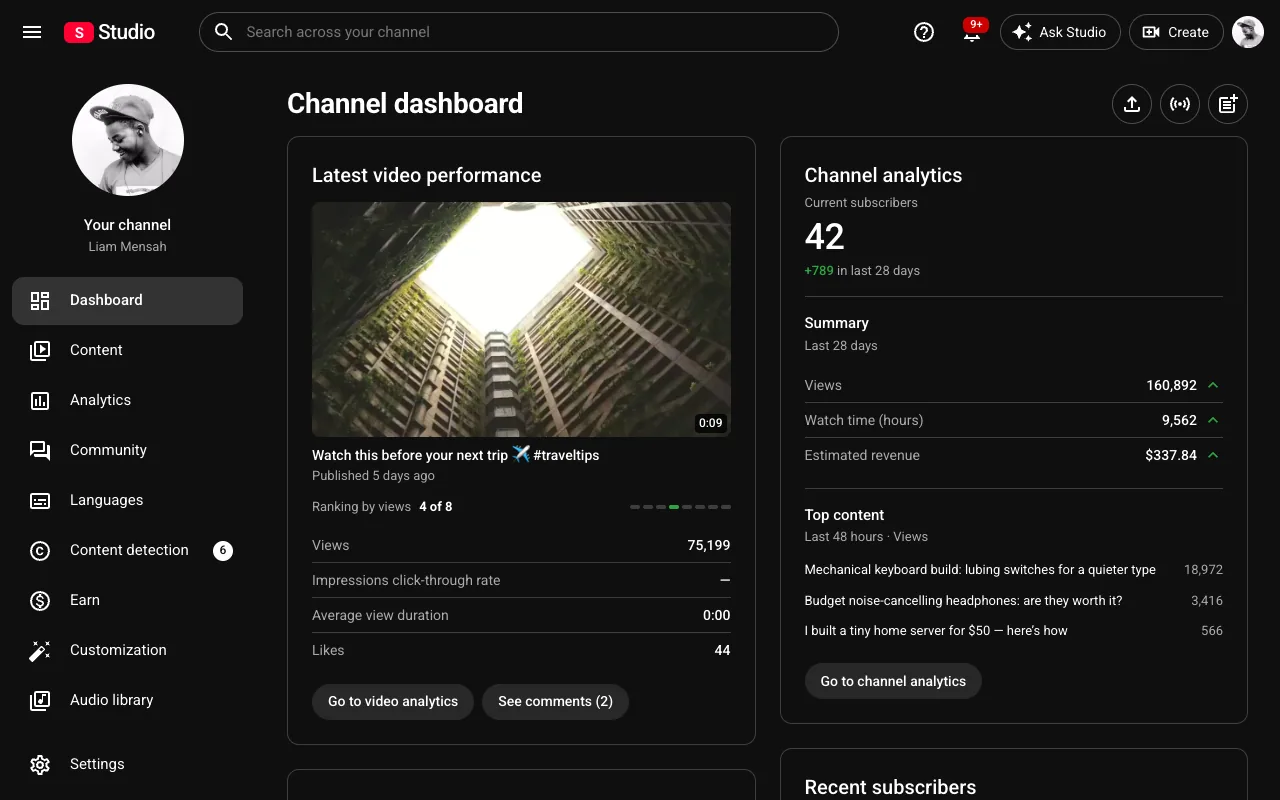Screen dimensions: 1280x800
Task: Open the Help question mark icon
Action: [924, 32]
